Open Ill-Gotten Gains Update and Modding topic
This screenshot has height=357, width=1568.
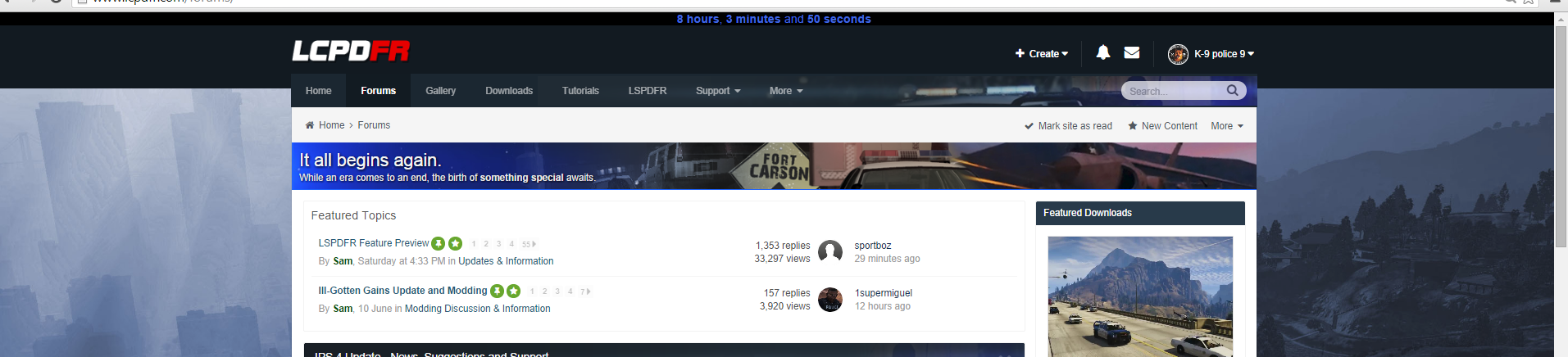point(402,291)
